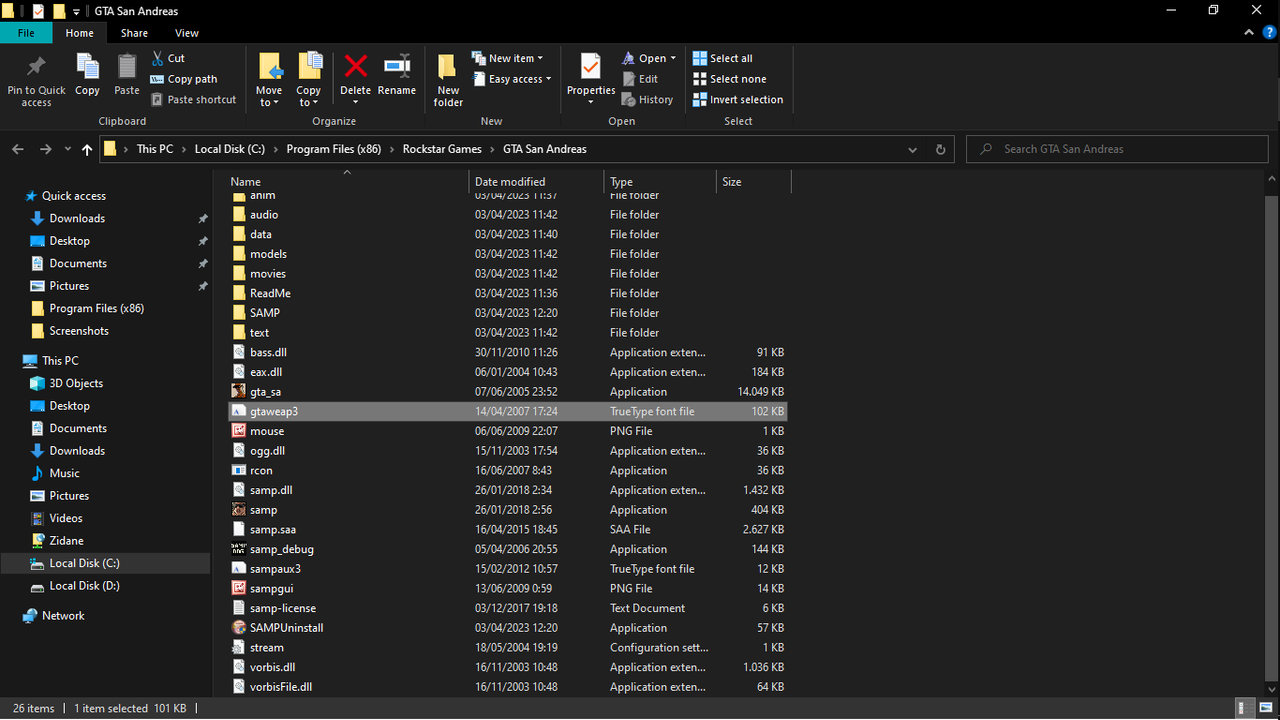The image size is (1280, 720).
Task: Click Select all in the ribbon
Action: pos(723,58)
